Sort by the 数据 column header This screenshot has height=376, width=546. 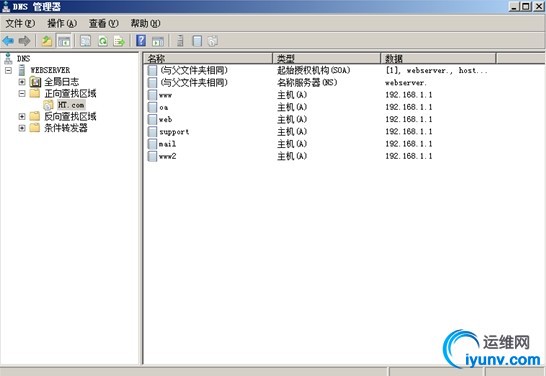[x=438, y=58]
